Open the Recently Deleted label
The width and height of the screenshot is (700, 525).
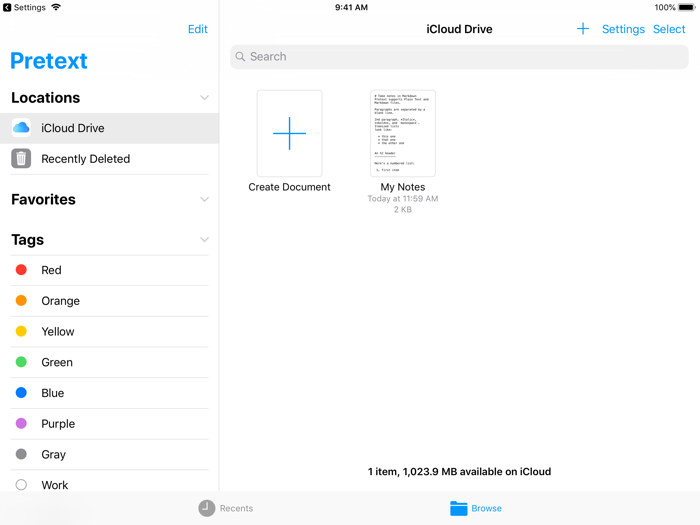(86, 159)
